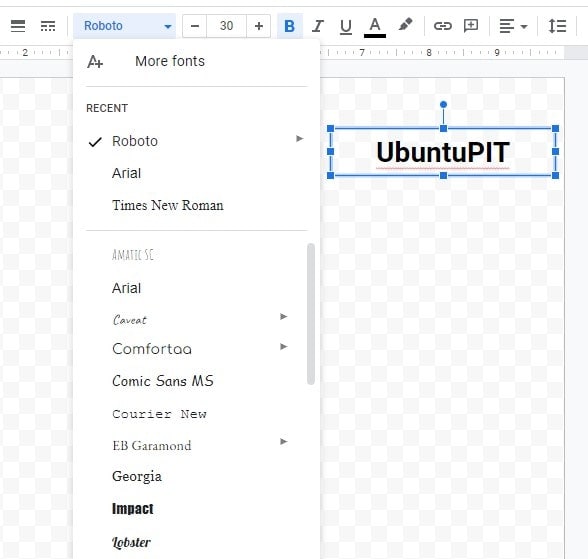Expand Roboto font weight submenu arrow
The image size is (588, 559).
coord(299,139)
